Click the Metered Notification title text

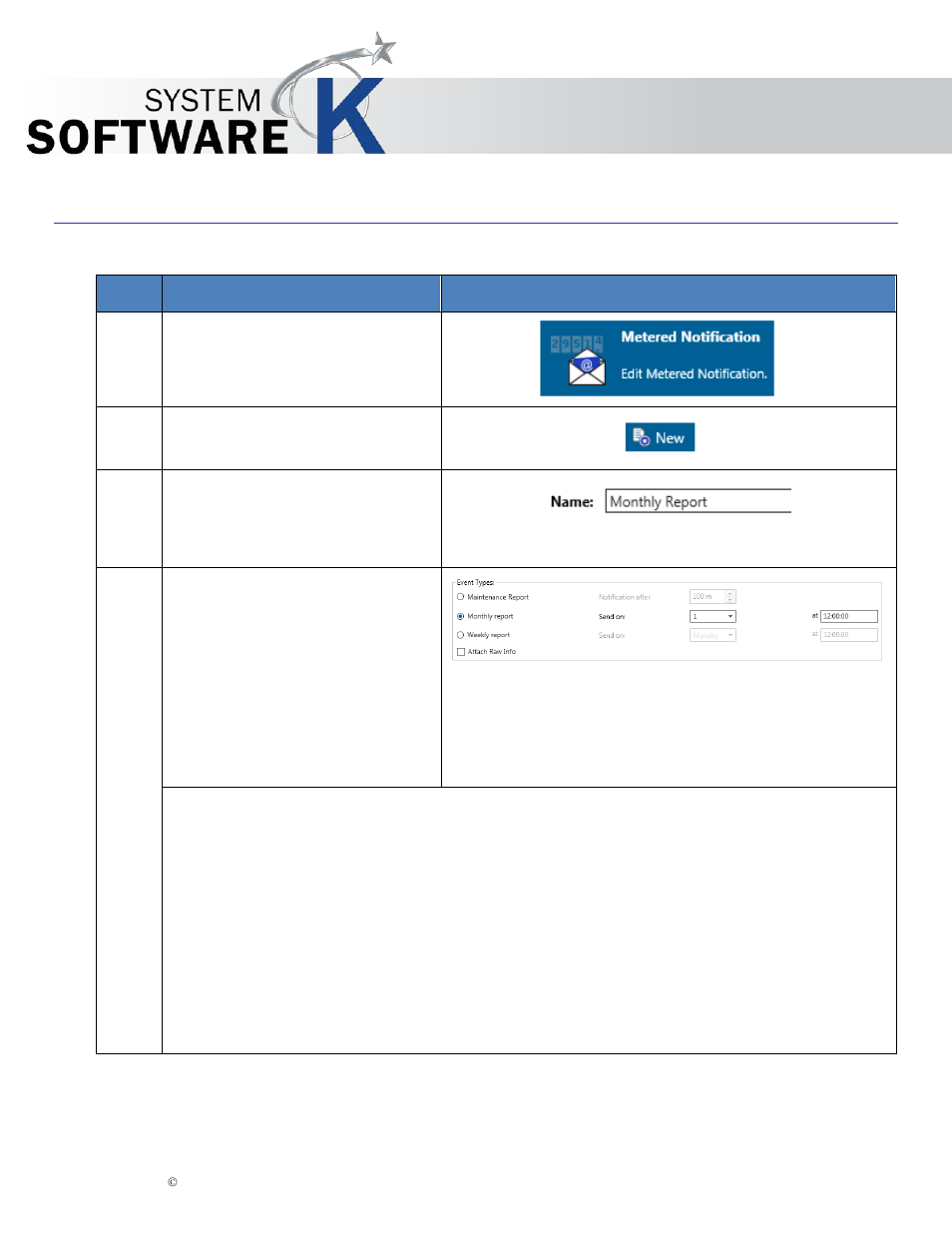[x=691, y=337]
